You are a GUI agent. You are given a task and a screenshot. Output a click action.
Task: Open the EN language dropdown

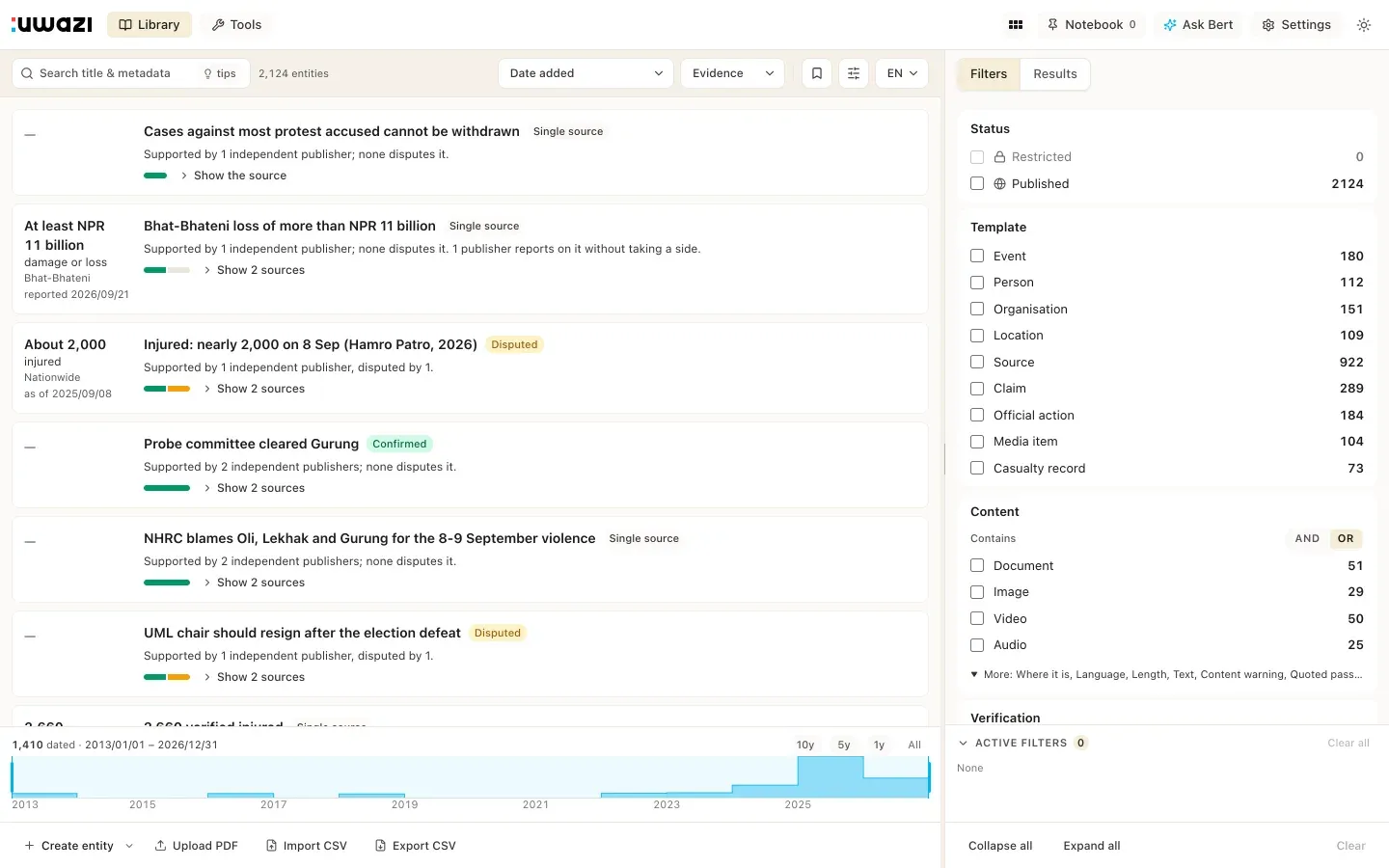(x=902, y=73)
